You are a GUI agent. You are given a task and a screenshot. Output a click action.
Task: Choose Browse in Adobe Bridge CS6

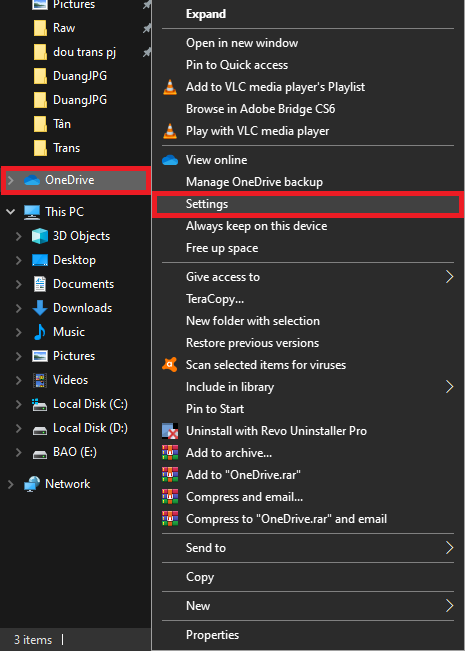[308, 109]
